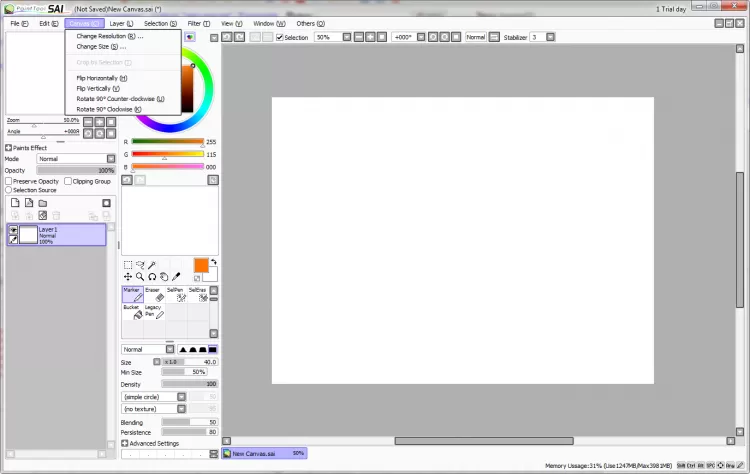Switch to New Canvas.sai document tab
The width and height of the screenshot is (750, 474).
264,453
